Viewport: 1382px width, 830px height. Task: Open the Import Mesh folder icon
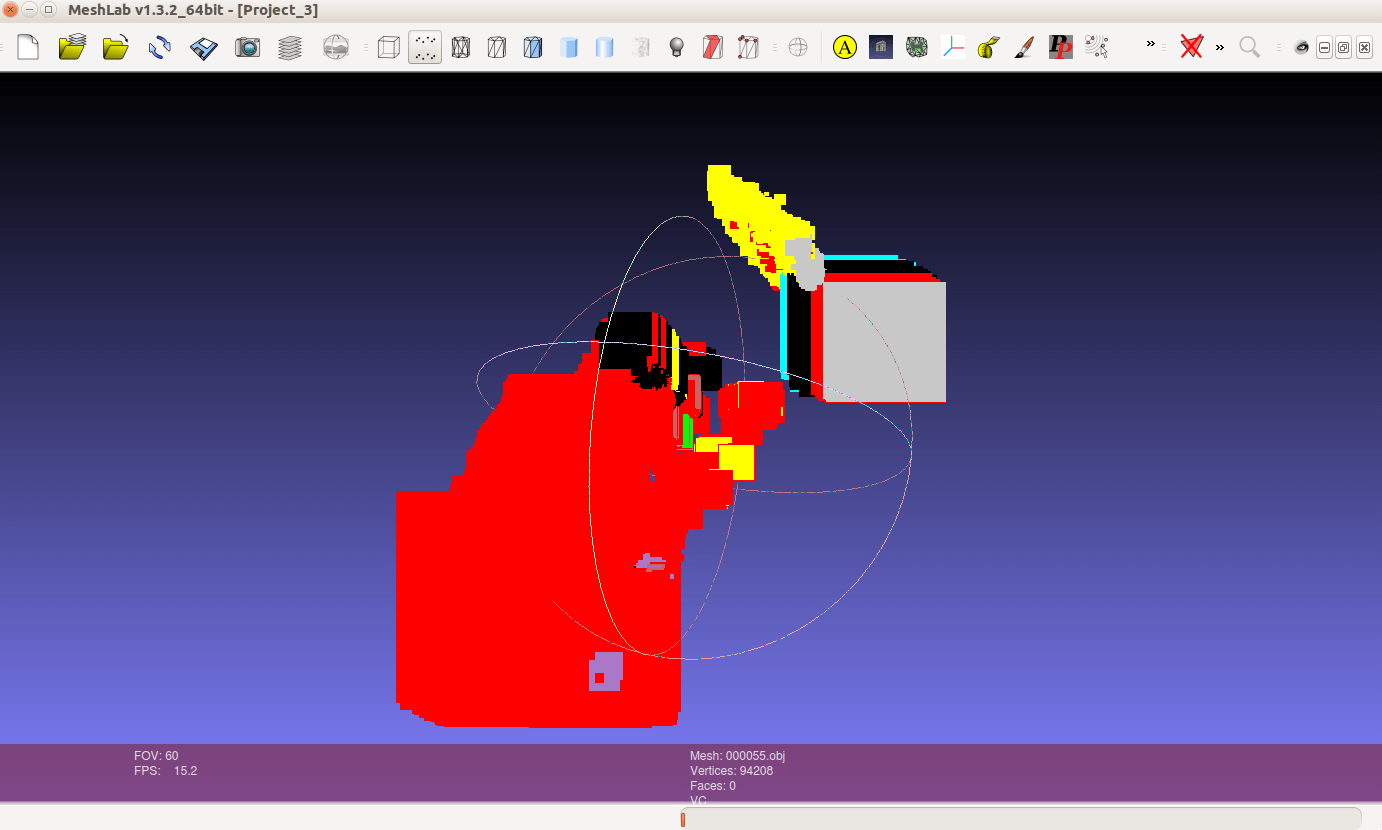[x=72, y=47]
